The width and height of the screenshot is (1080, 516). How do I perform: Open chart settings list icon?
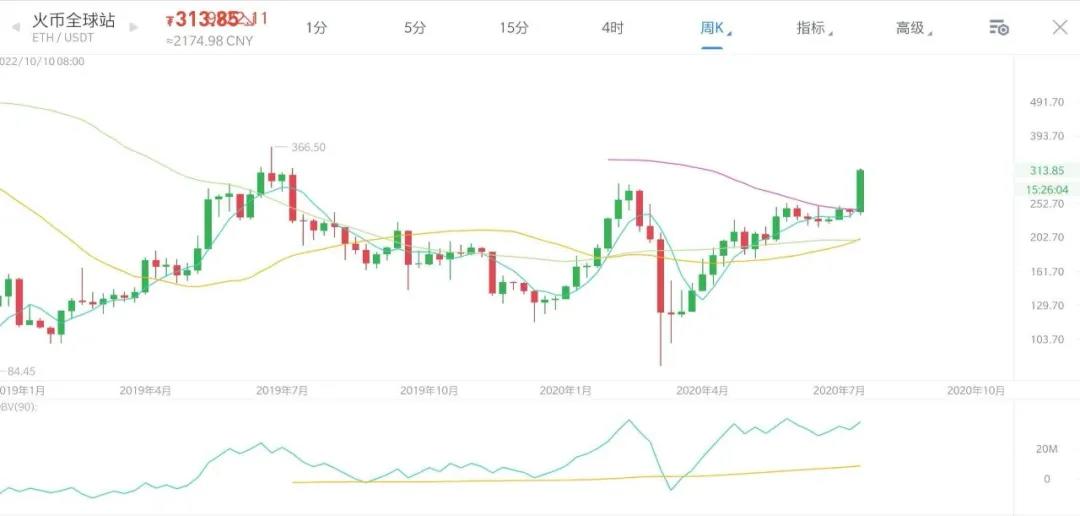pos(998,28)
